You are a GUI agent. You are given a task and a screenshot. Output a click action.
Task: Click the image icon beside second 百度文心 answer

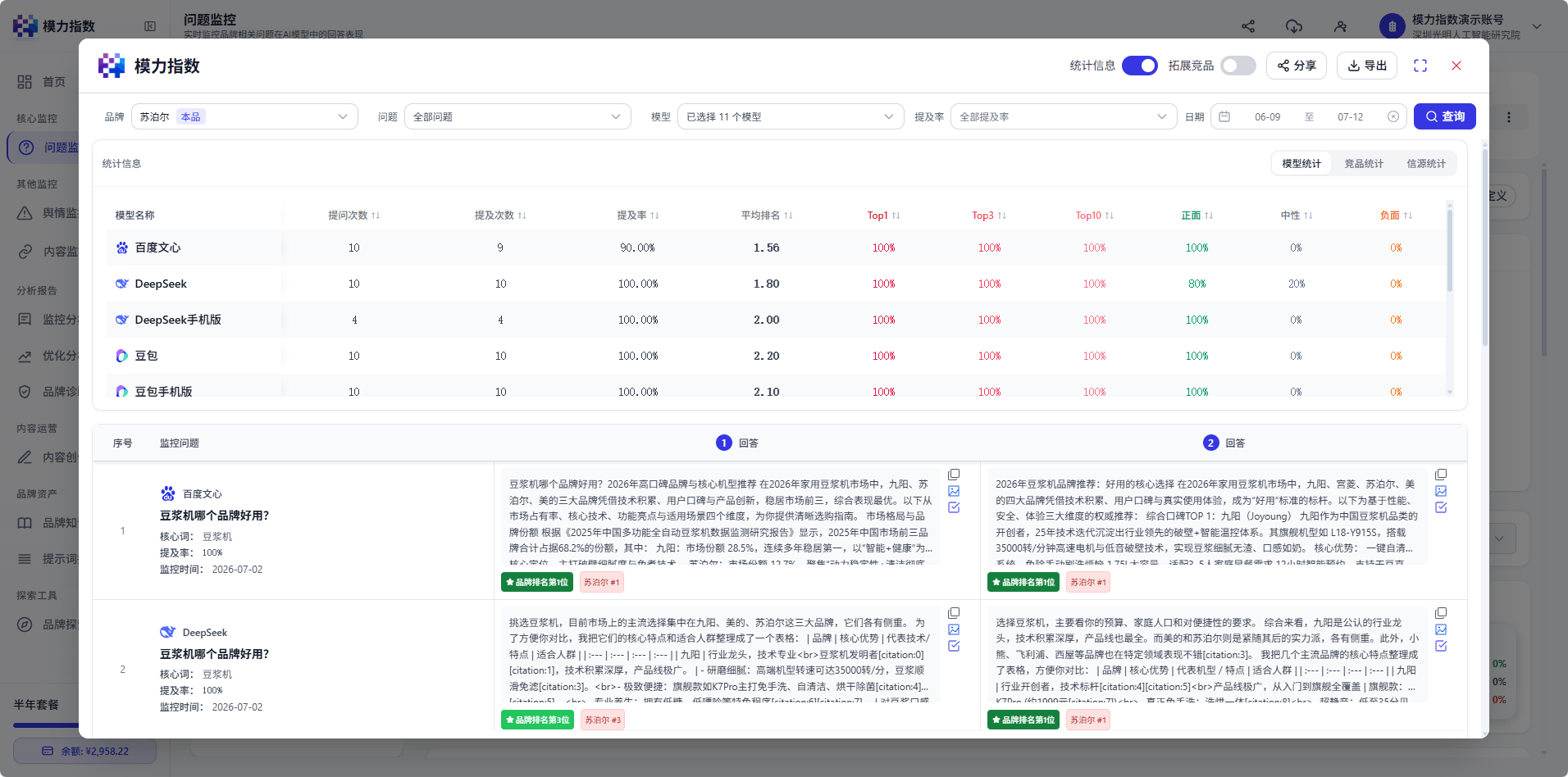pos(1441,491)
